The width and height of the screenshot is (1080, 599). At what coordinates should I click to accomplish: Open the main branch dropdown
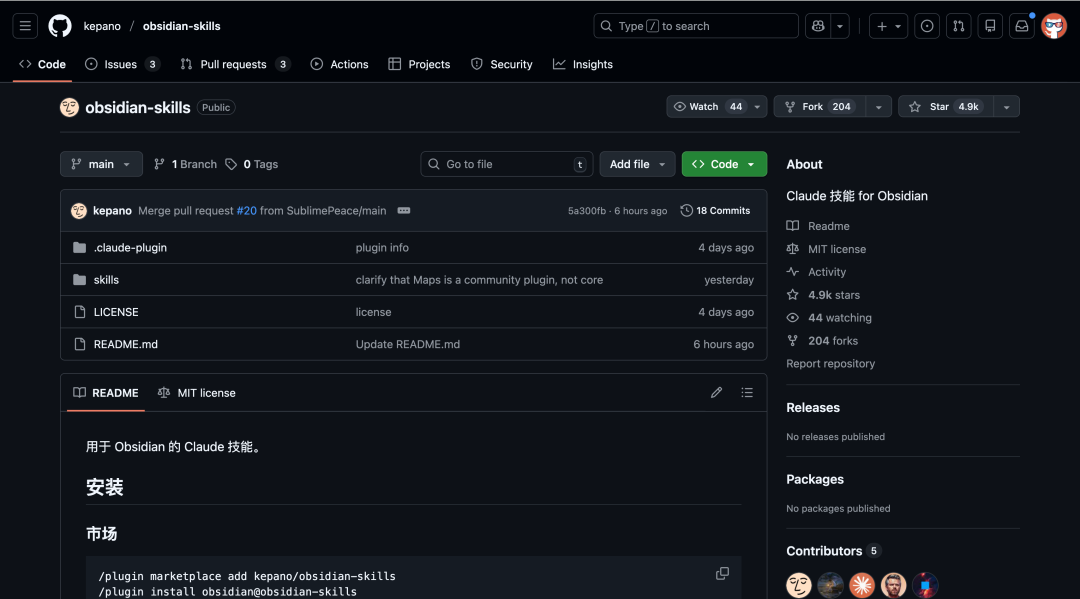point(101,163)
